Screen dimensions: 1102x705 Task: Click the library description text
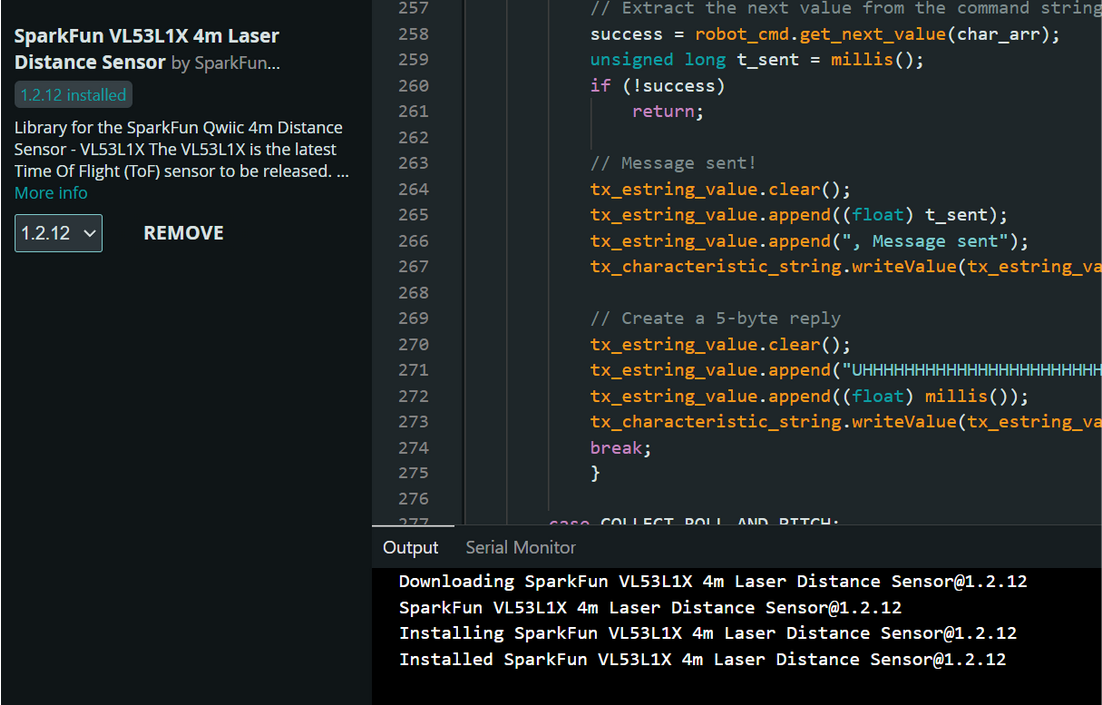180,149
